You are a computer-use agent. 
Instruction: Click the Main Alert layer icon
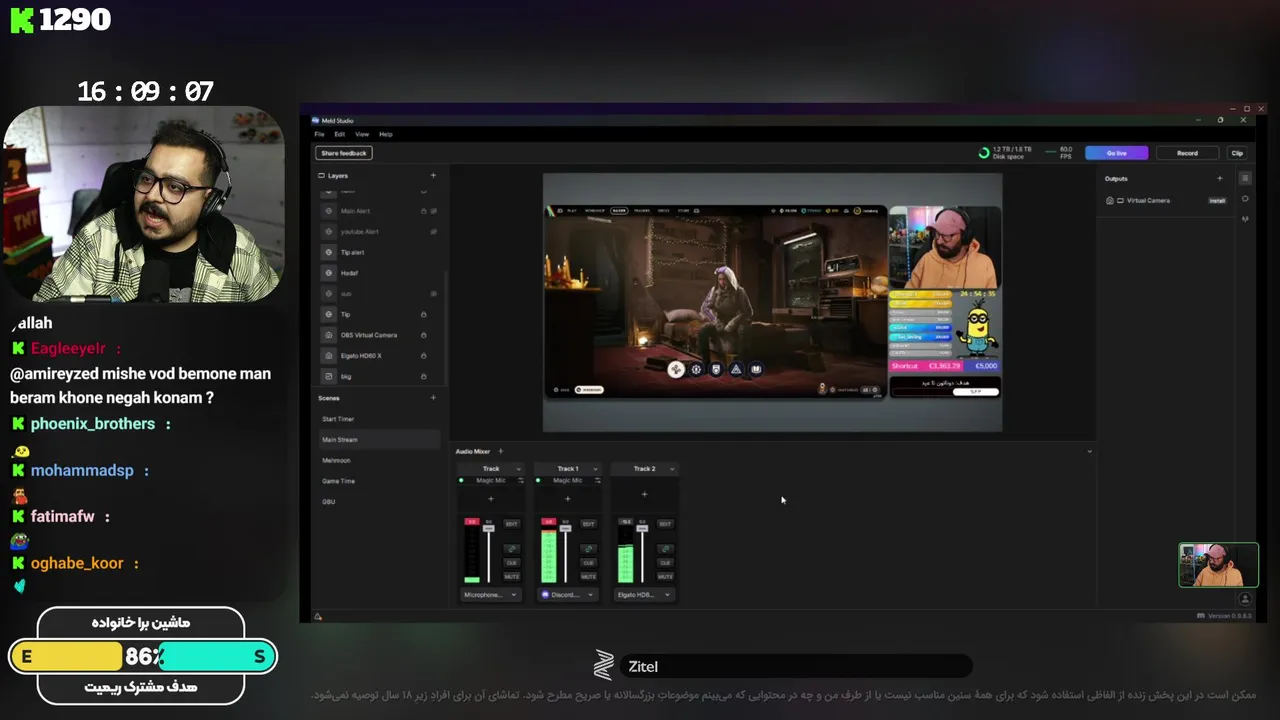tap(329, 211)
